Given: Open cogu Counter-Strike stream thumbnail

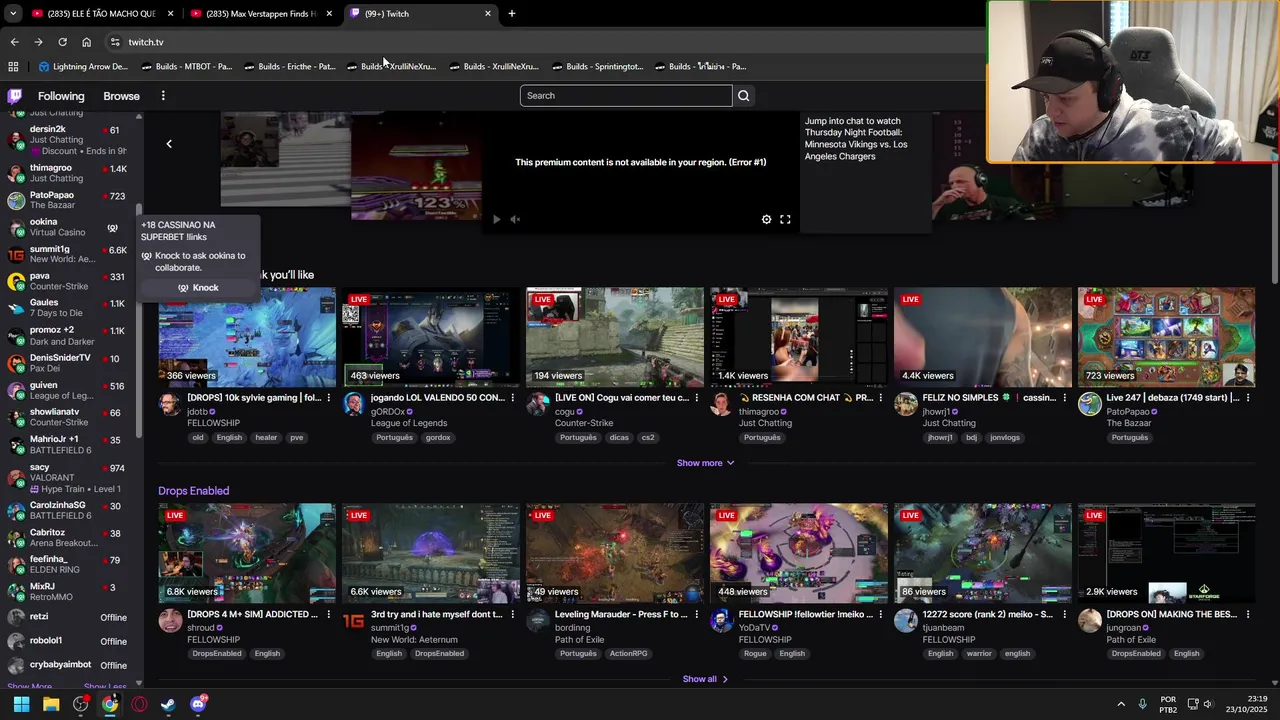Looking at the screenshot, I should (x=615, y=337).
